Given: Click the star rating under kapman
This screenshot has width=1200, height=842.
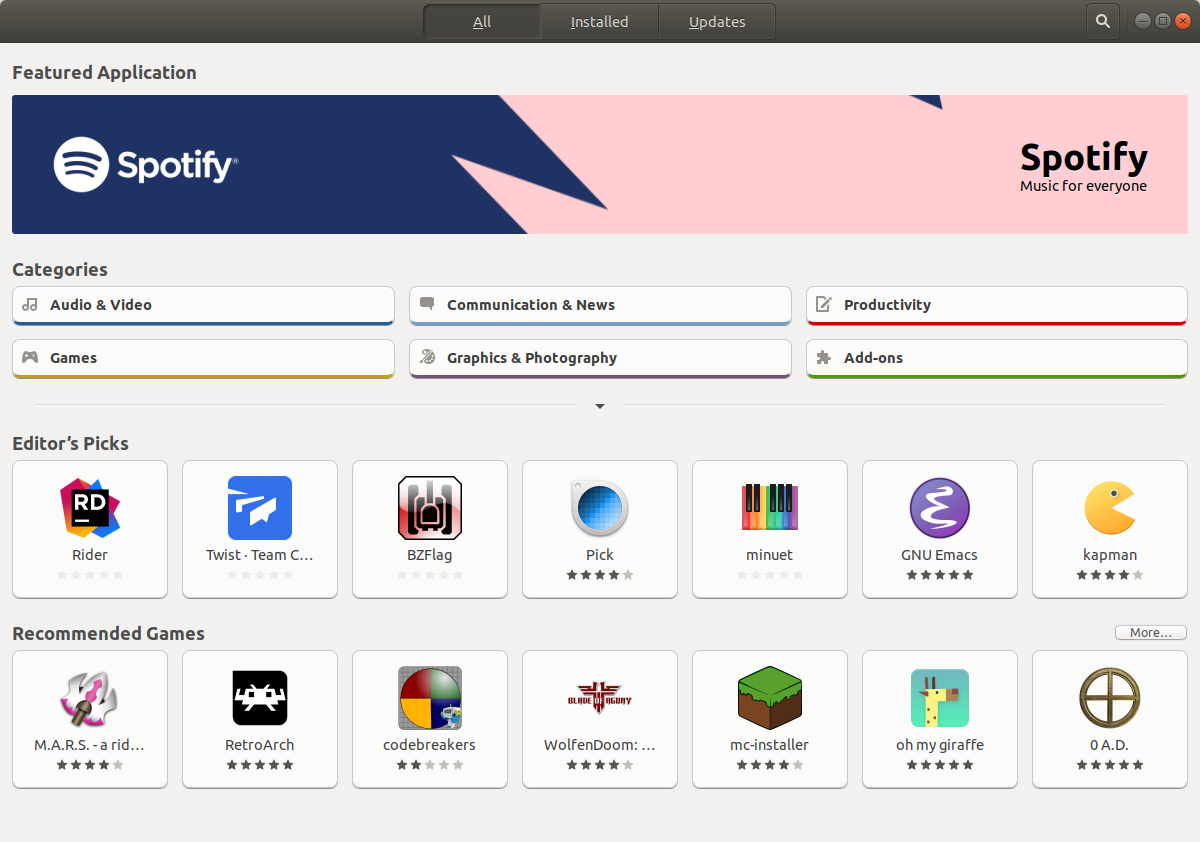Looking at the screenshot, I should (1110, 575).
